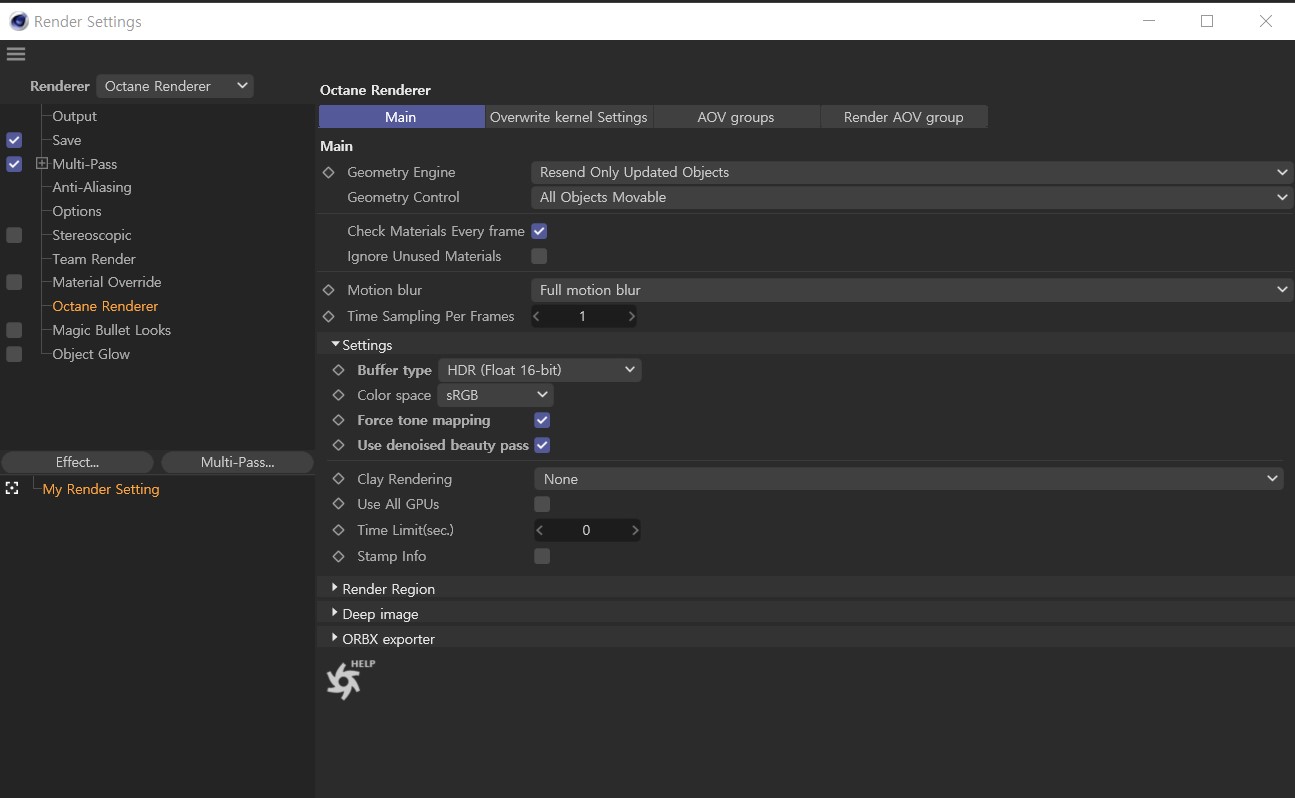The height and width of the screenshot is (798, 1295).
Task: Select Output in settings list
Action: [75, 116]
